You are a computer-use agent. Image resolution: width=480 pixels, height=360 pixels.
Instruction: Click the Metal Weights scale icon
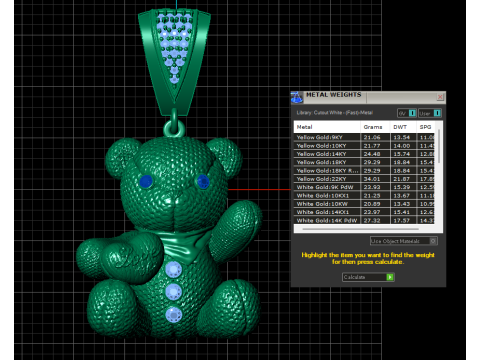tap(296, 97)
